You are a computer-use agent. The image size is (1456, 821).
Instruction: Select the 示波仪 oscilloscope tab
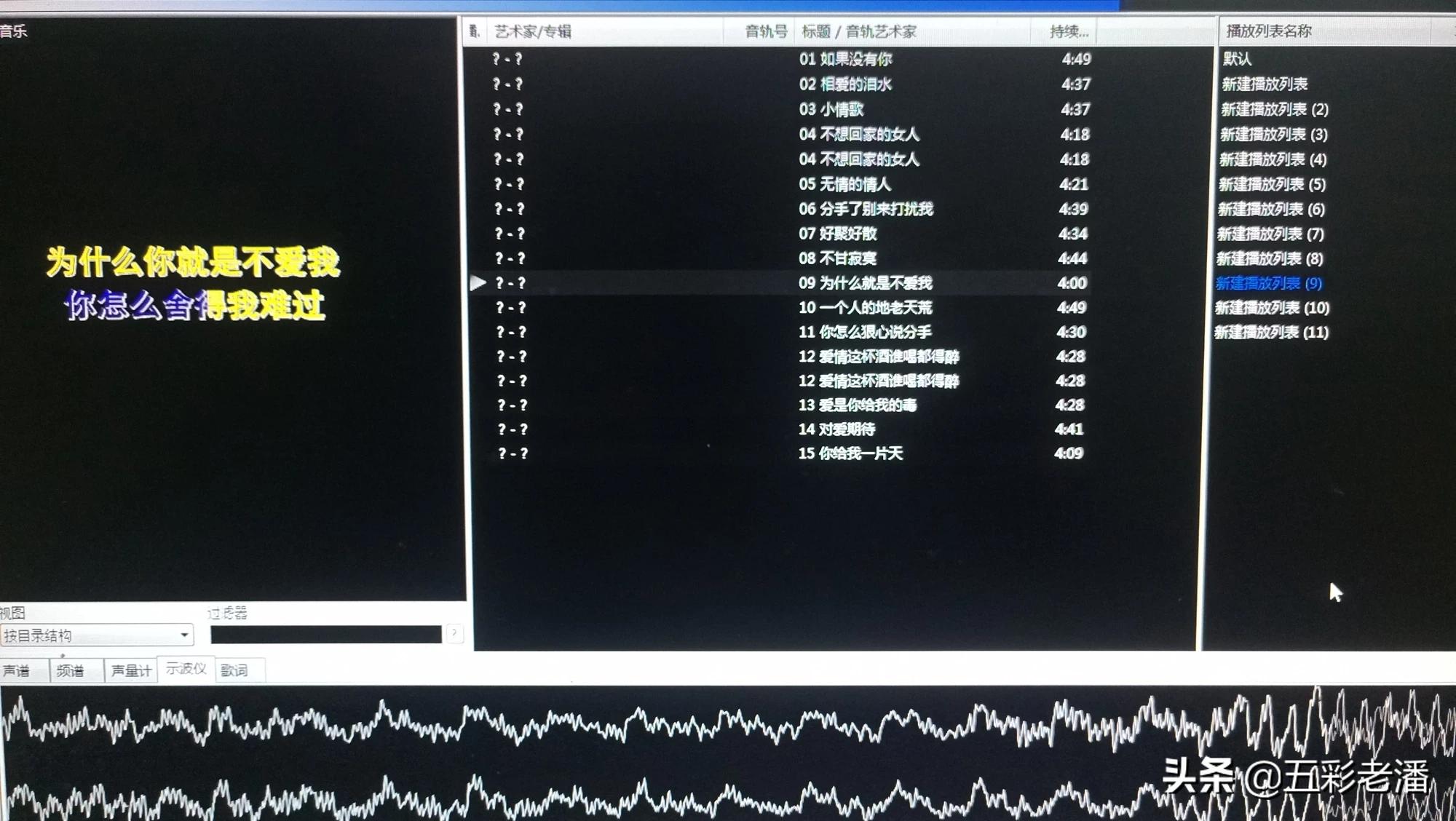(186, 668)
